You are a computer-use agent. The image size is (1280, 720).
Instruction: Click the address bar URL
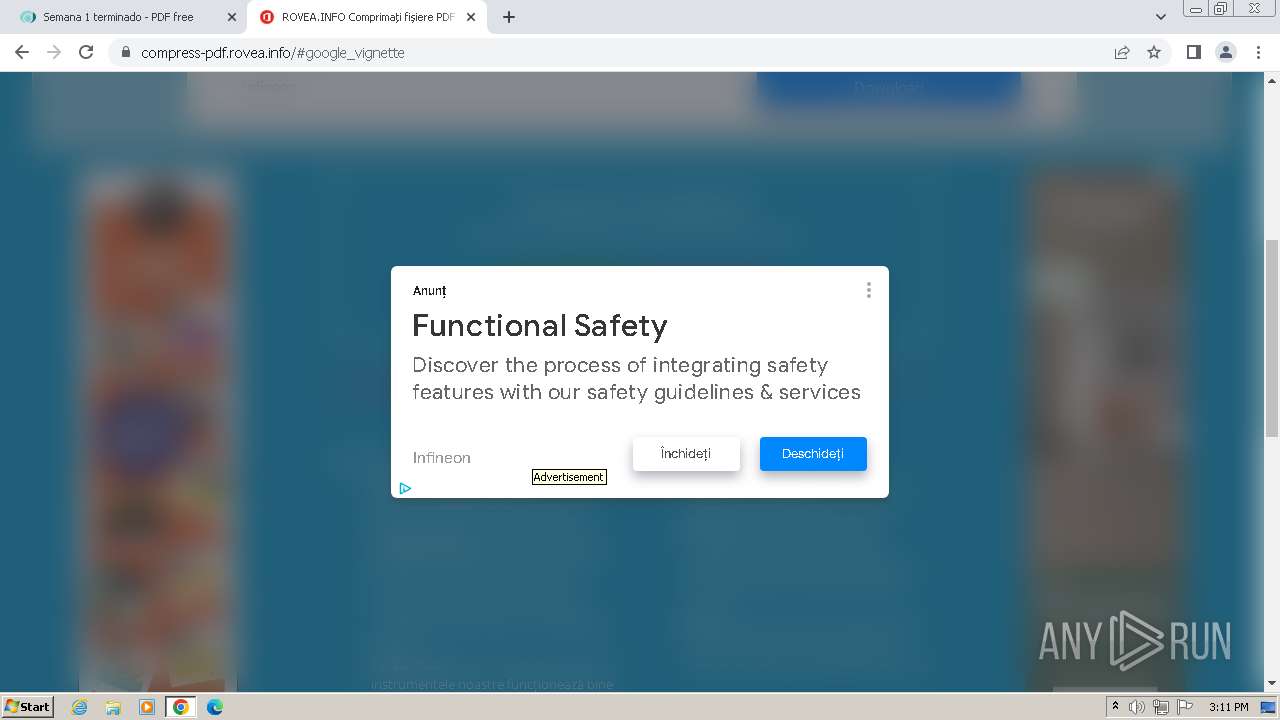[272, 52]
